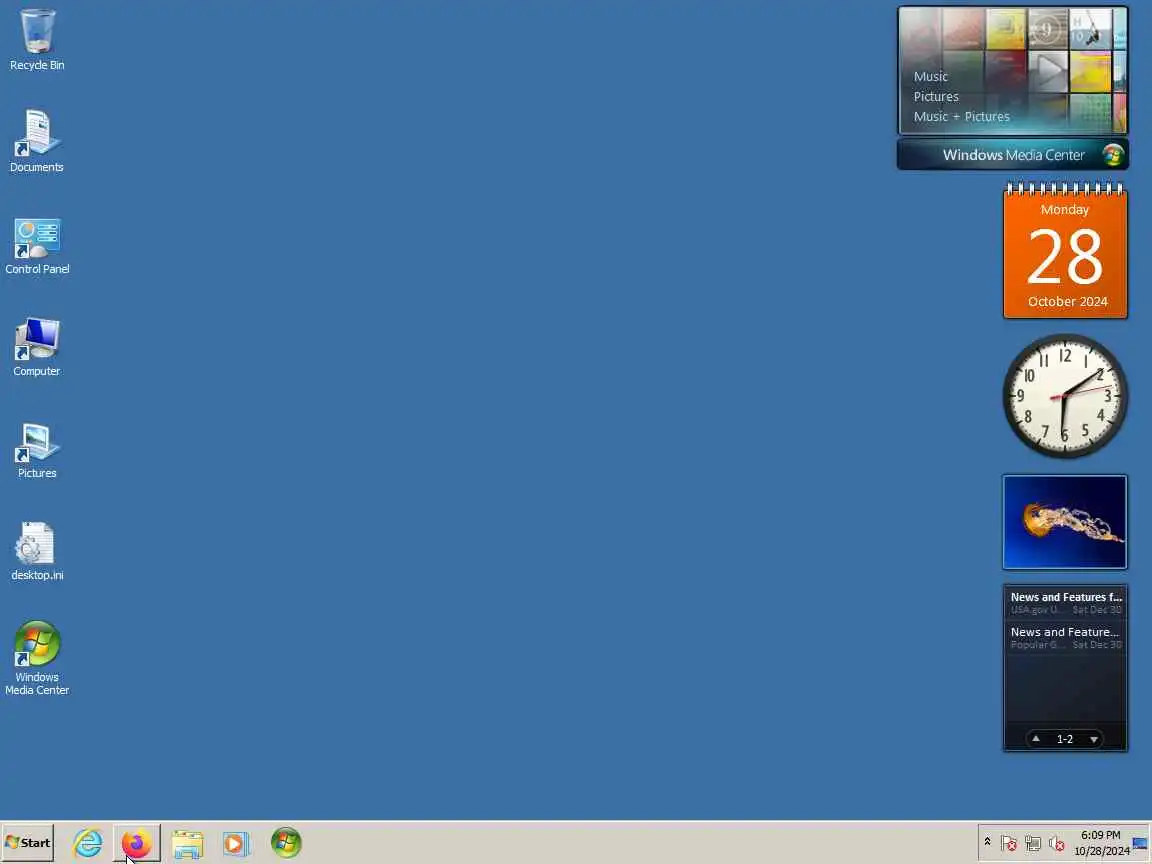Click the Windows Media Center gadget banner
The image size is (1152, 864).
click(1012, 155)
